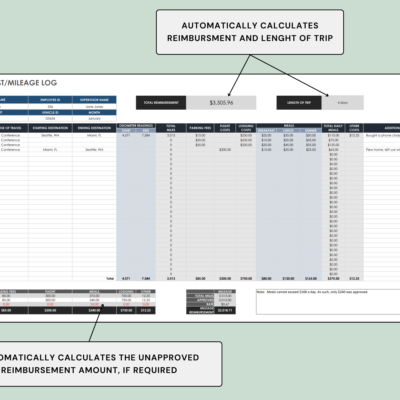Viewport: 400px width, 400px height.
Task: Click the PARKING FEES column header
Action: [x=200, y=128]
